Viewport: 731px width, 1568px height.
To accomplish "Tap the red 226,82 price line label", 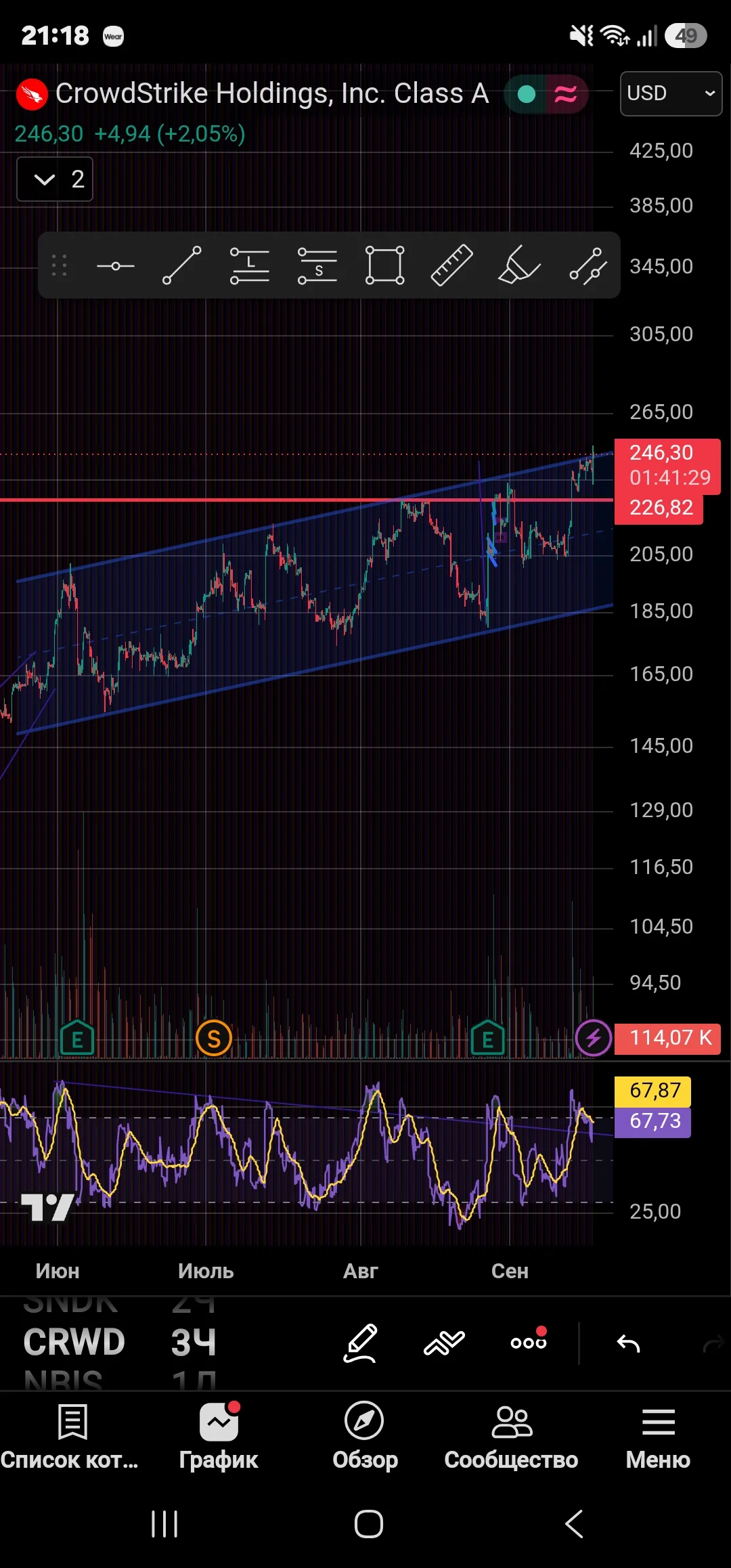I will (x=659, y=508).
